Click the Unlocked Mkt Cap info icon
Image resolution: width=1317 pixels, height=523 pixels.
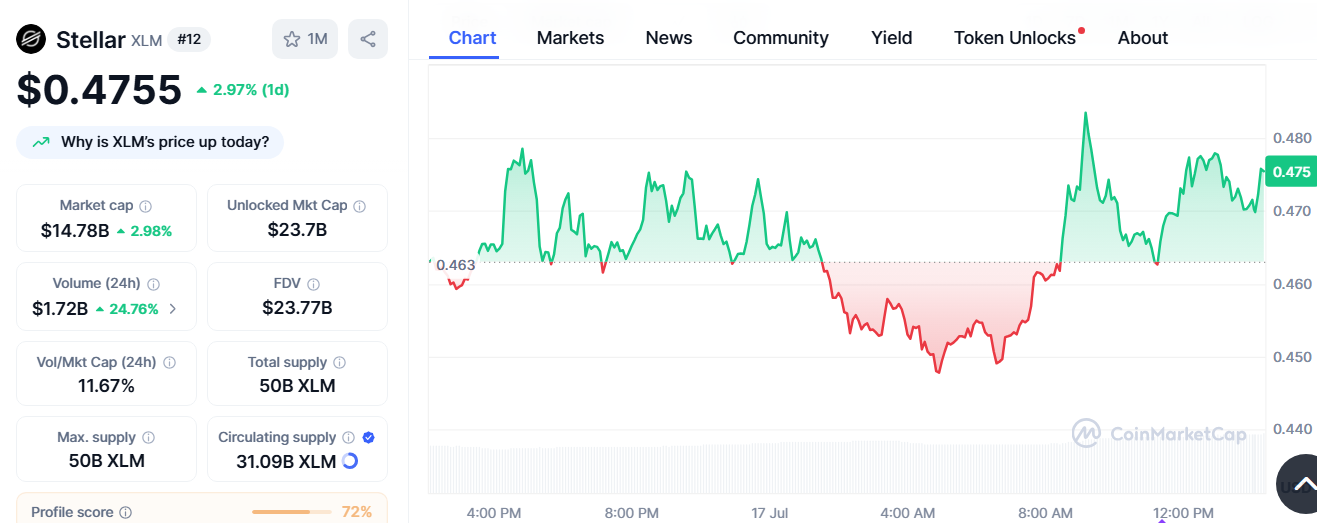[360, 206]
